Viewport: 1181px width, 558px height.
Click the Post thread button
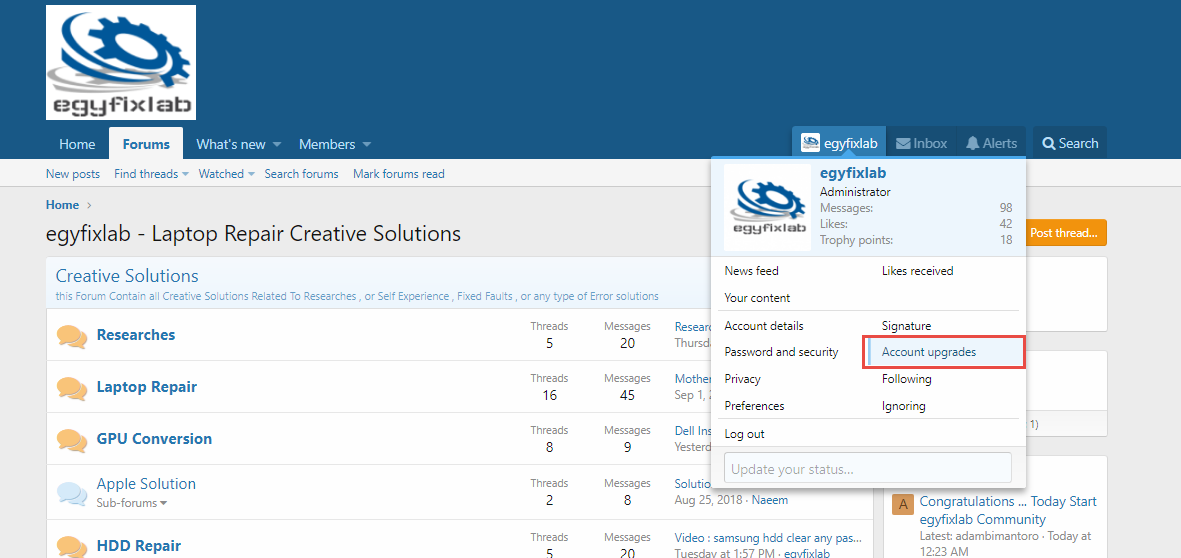tap(1066, 233)
